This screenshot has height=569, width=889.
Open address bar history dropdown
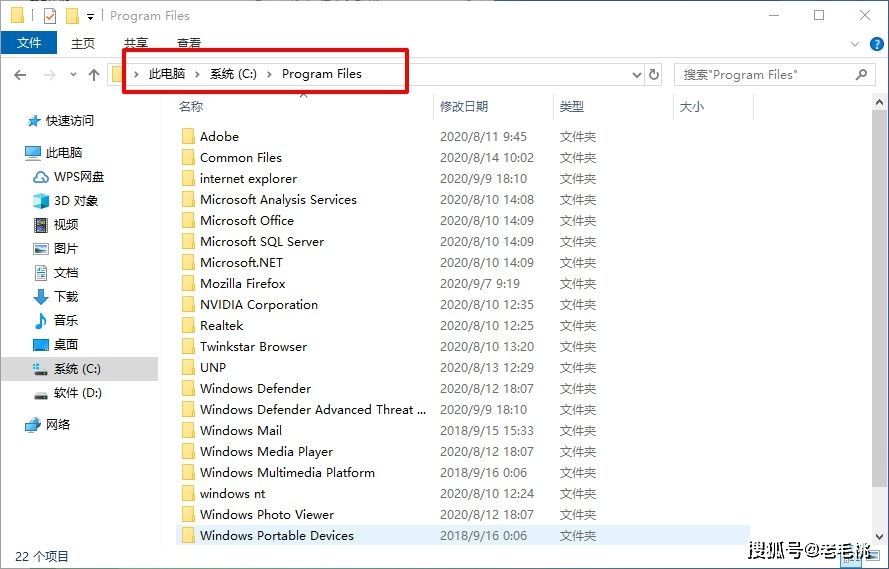click(x=637, y=75)
